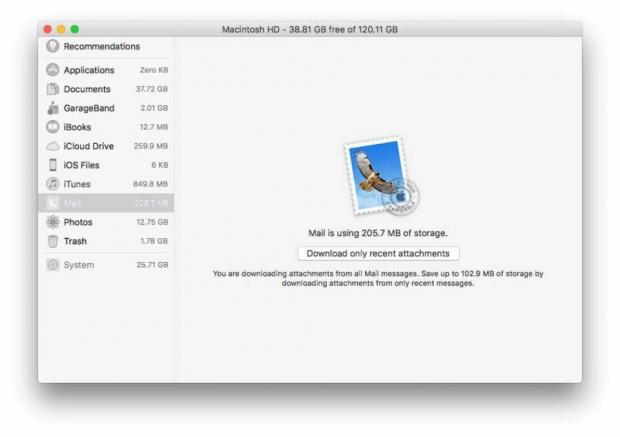The width and height of the screenshot is (620, 437).
Task: Click the green zoom window button
Action: pyautogui.click(x=74, y=29)
